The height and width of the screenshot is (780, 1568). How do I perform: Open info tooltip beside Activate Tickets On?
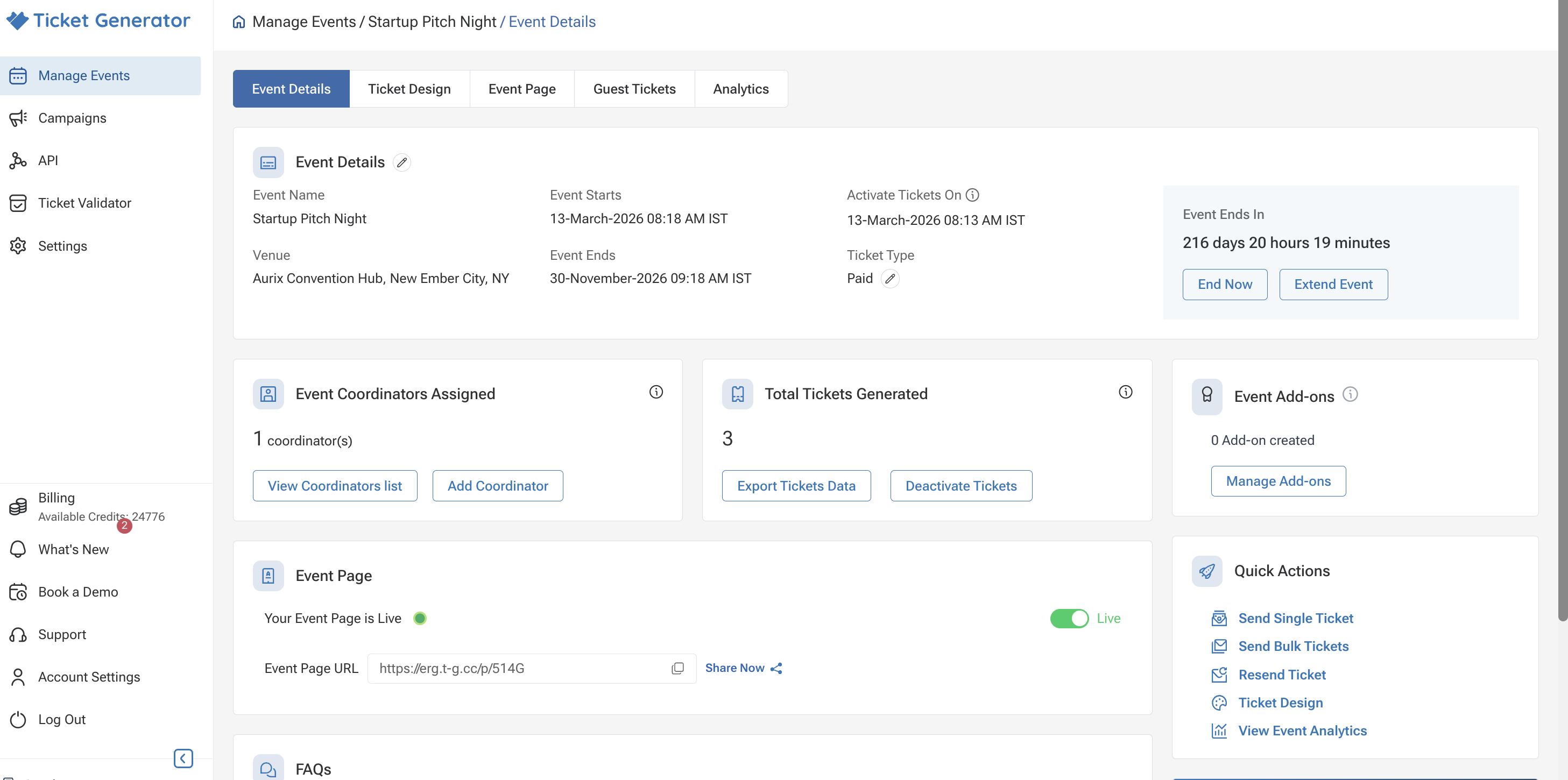click(x=973, y=195)
